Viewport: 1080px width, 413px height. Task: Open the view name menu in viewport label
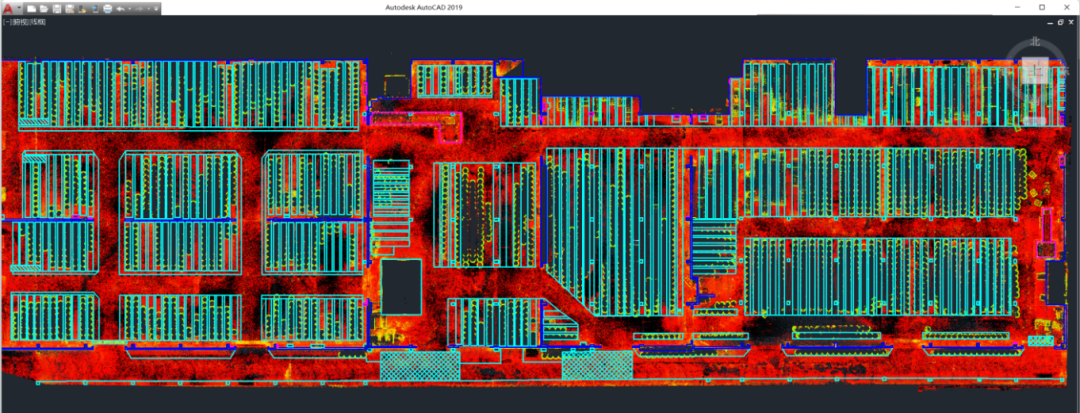click(20, 22)
